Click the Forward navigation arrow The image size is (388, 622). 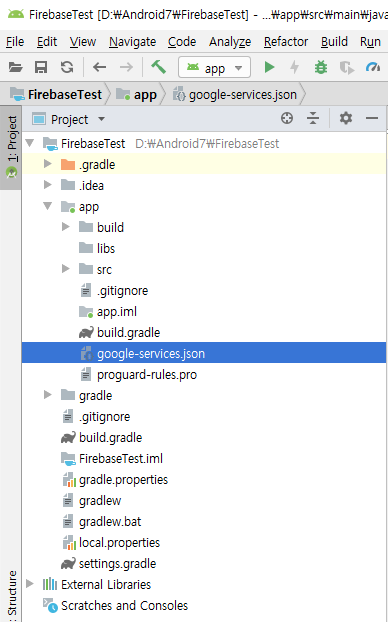(x=126, y=67)
